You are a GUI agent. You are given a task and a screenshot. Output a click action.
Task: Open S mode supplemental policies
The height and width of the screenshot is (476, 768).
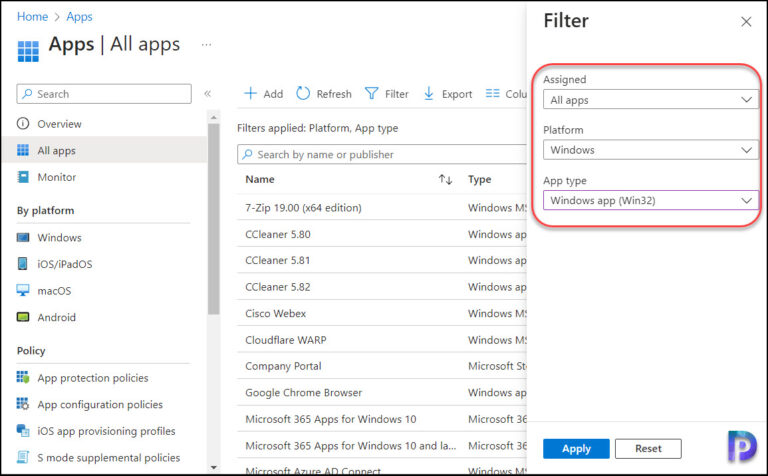tap(109, 457)
